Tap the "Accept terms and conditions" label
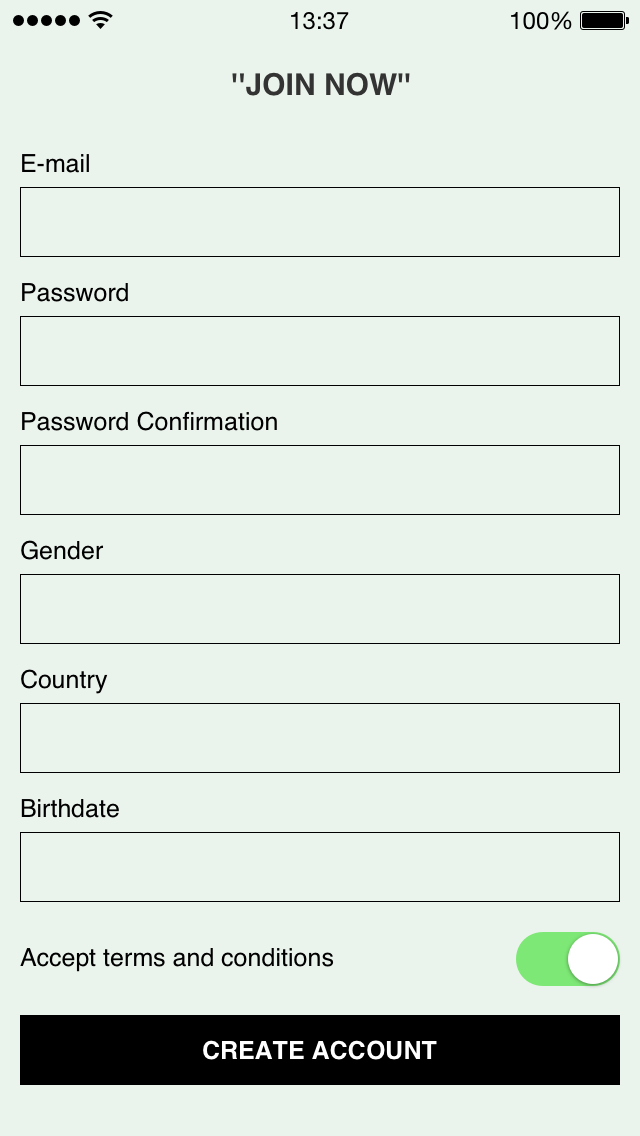Image resolution: width=640 pixels, height=1136 pixels. [177, 958]
